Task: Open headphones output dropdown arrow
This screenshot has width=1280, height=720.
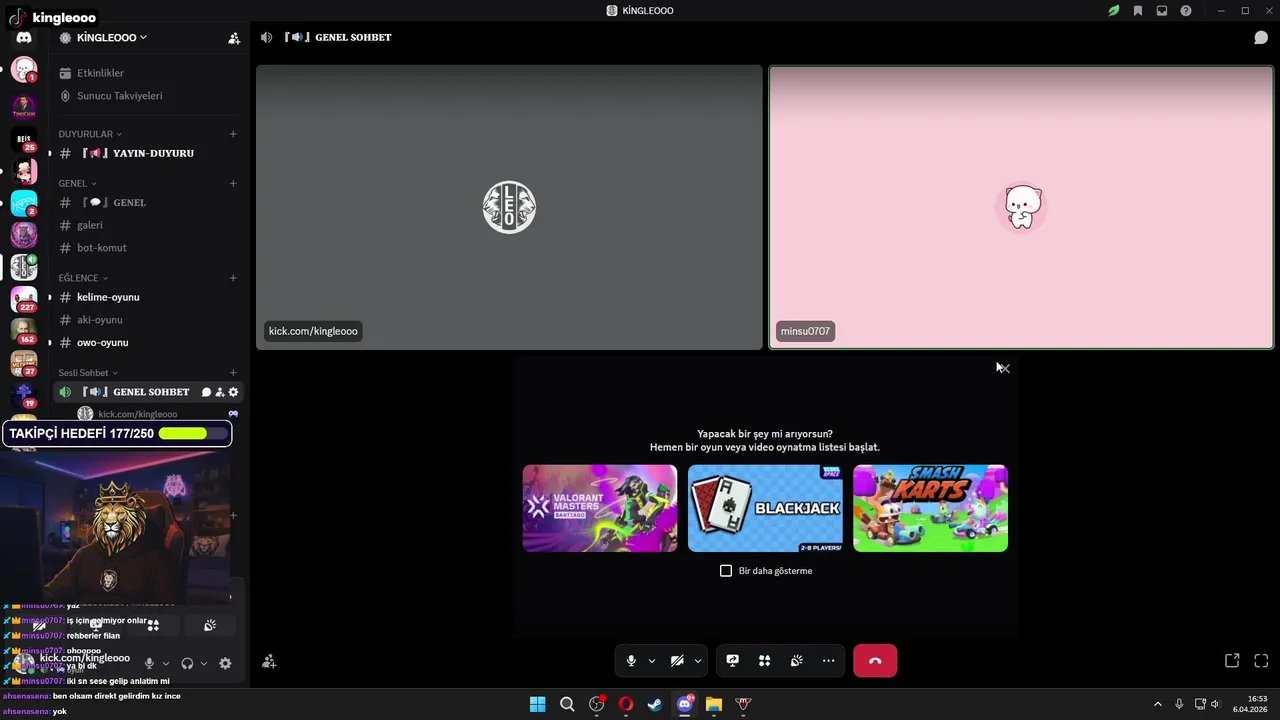Action: point(204,663)
